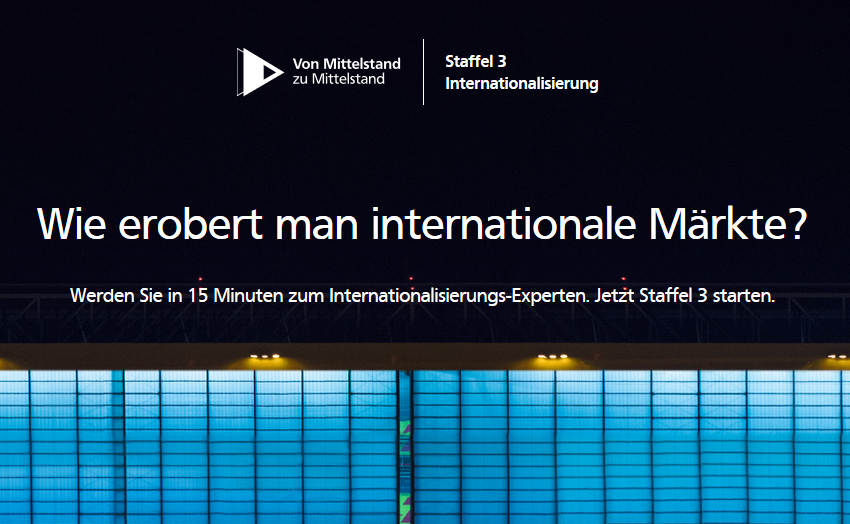
Task: Click headline 'Wie erobert man internationale Märkte?'
Action: click(x=422, y=223)
